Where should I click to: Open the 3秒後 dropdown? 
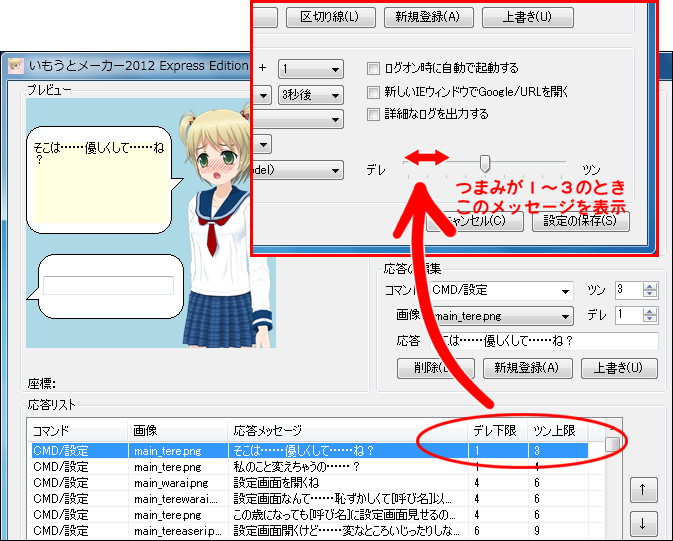click(309, 95)
